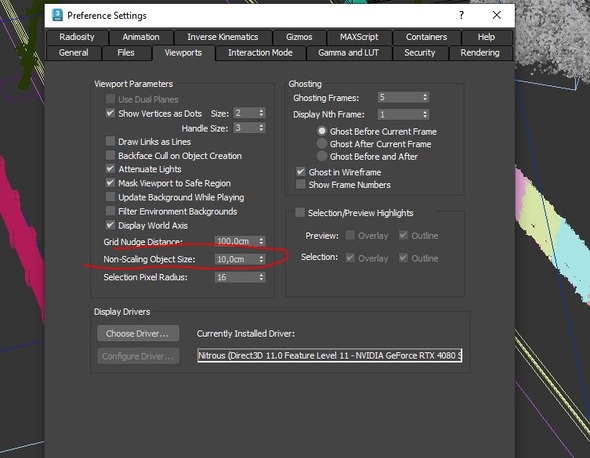Switch to the Gamma and LUT tab
Screen dimensions: 590x458
(348, 53)
